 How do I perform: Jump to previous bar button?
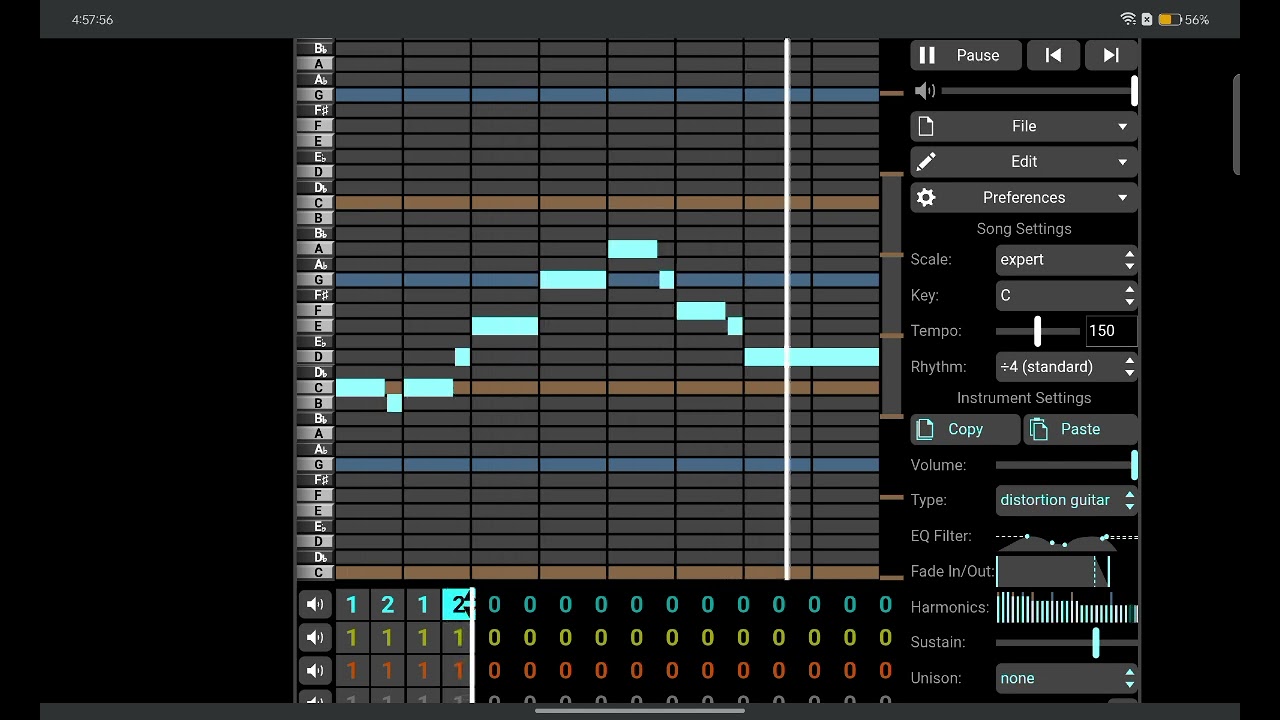click(x=1053, y=55)
